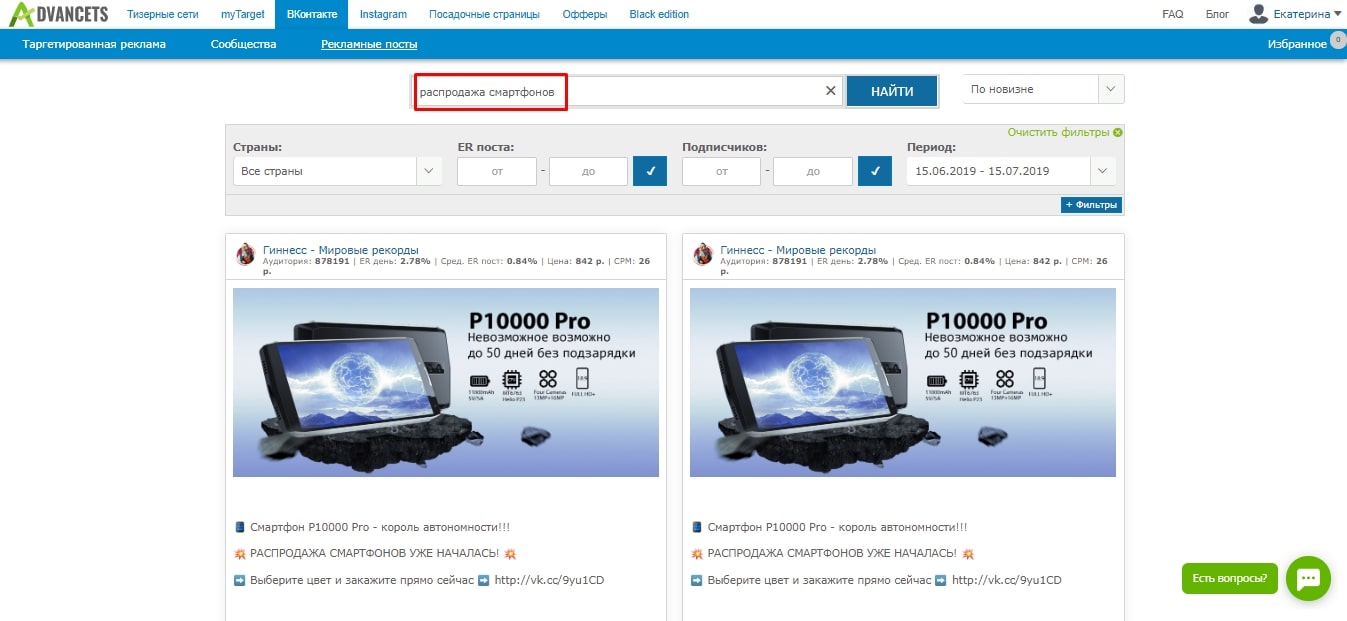Open the left Гиннесс community avatar
This screenshot has height=621, width=1347.
tap(245, 254)
